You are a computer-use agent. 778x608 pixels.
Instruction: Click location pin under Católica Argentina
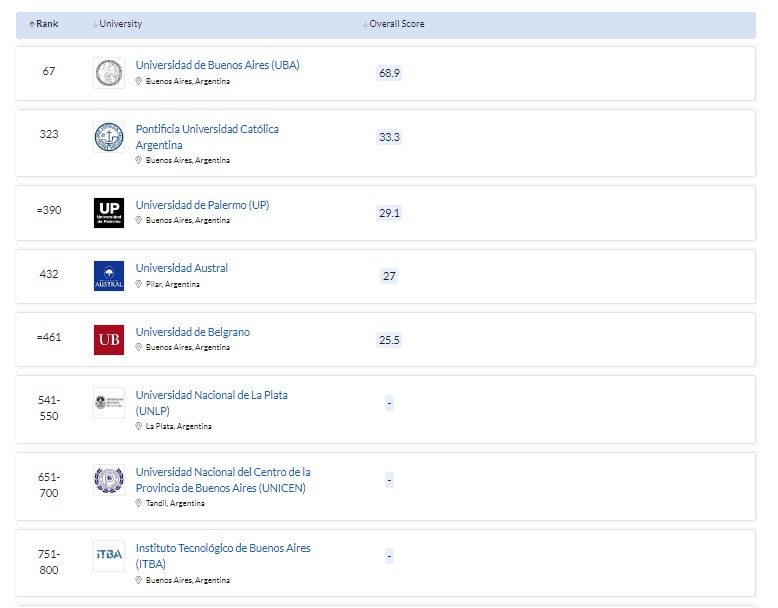138,160
